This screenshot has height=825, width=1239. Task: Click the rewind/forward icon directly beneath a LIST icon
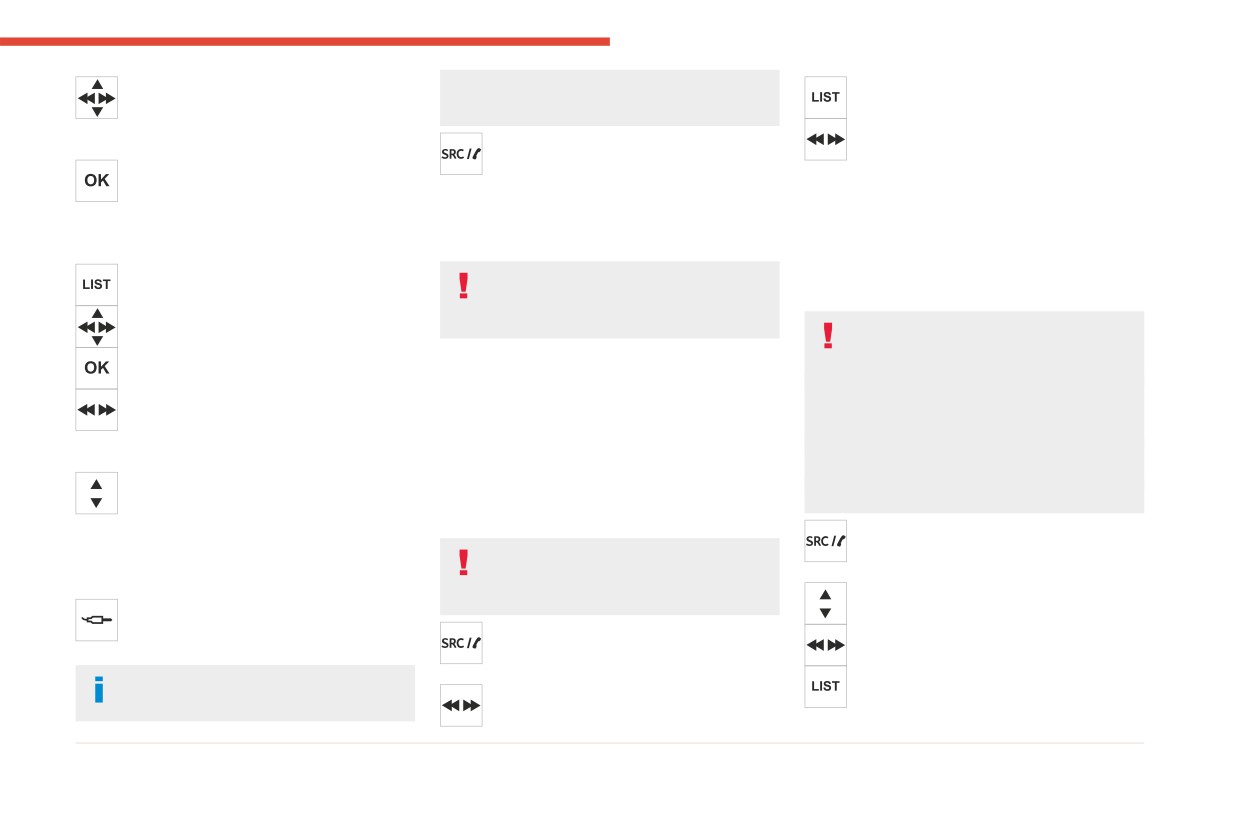(826, 139)
